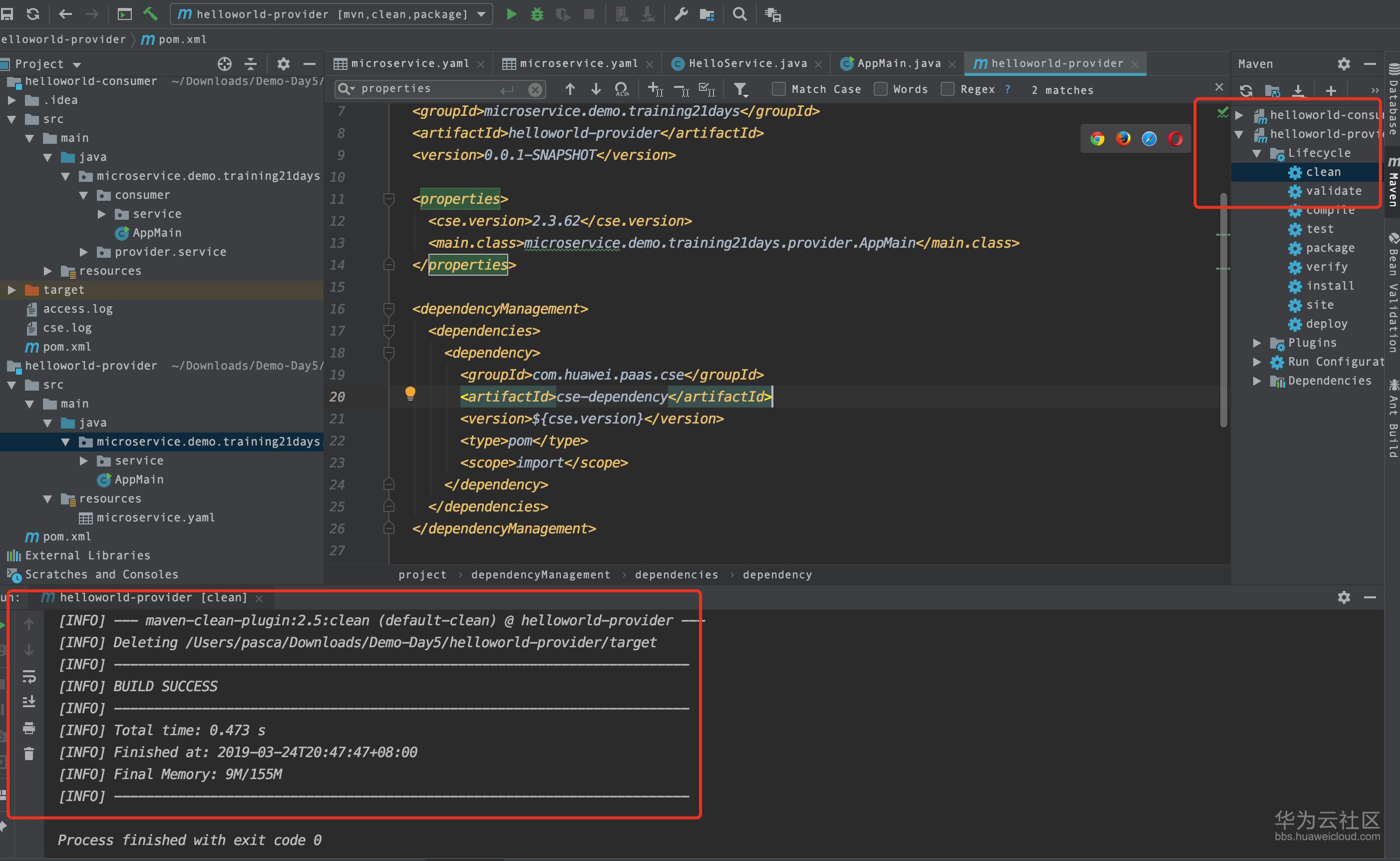Toggle the Words checkbox
The width and height of the screenshot is (1400, 861).
click(x=880, y=89)
